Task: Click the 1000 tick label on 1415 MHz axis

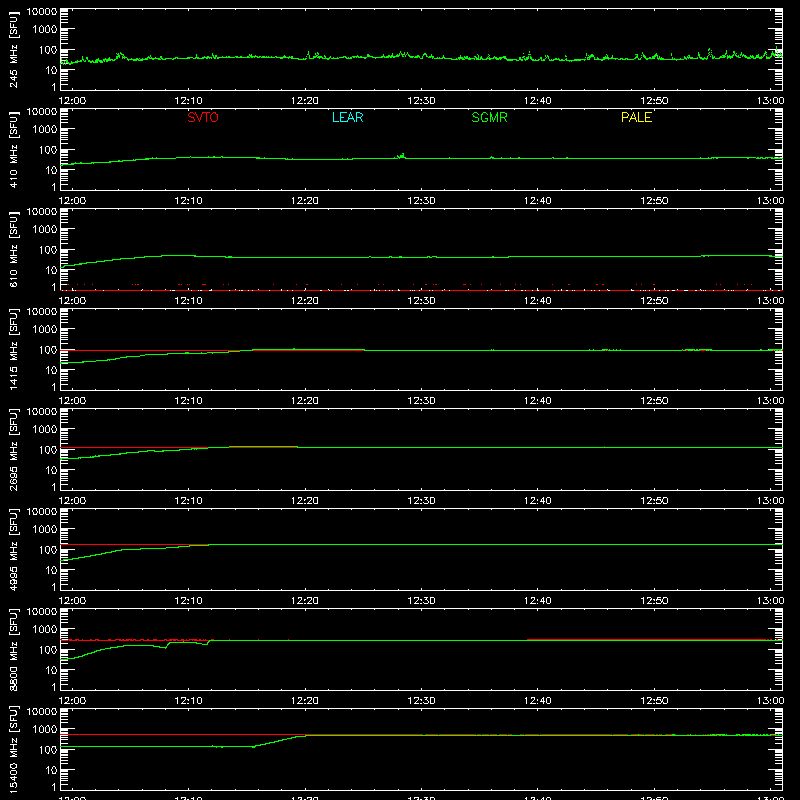Action: [x=45, y=329]
